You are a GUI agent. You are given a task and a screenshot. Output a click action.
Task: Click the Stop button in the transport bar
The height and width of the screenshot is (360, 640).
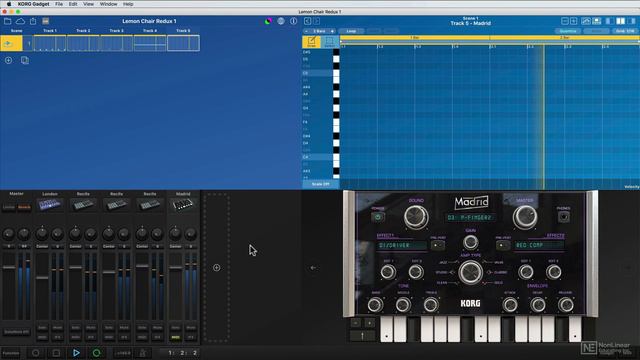(56, 353)
